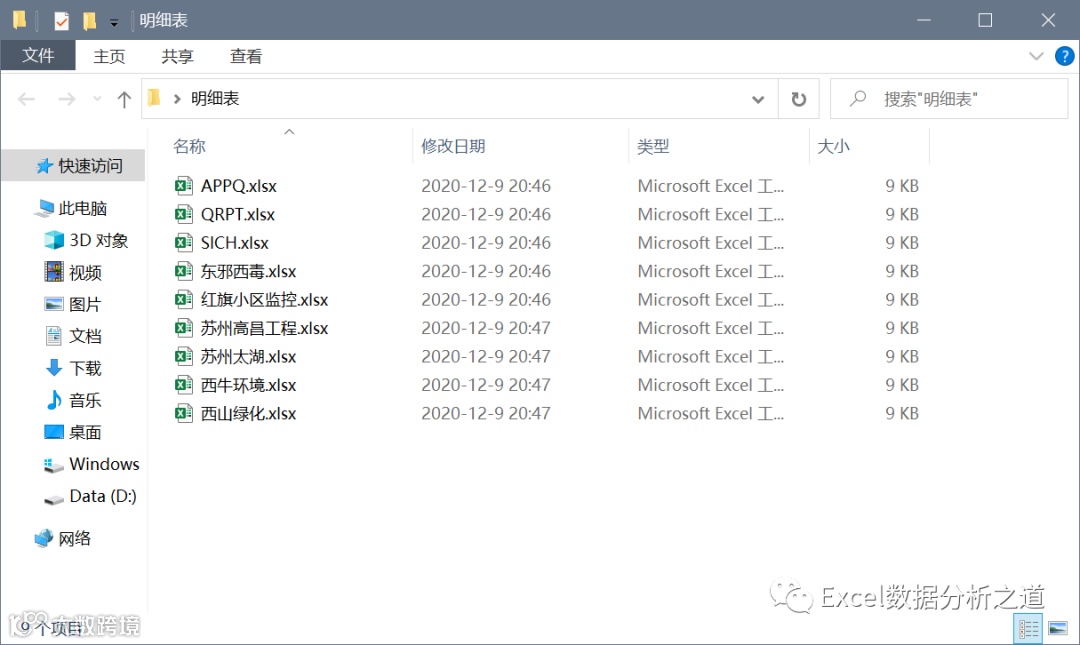
Task: Click the new folder icon in title bar
Action: click(90, 21)
